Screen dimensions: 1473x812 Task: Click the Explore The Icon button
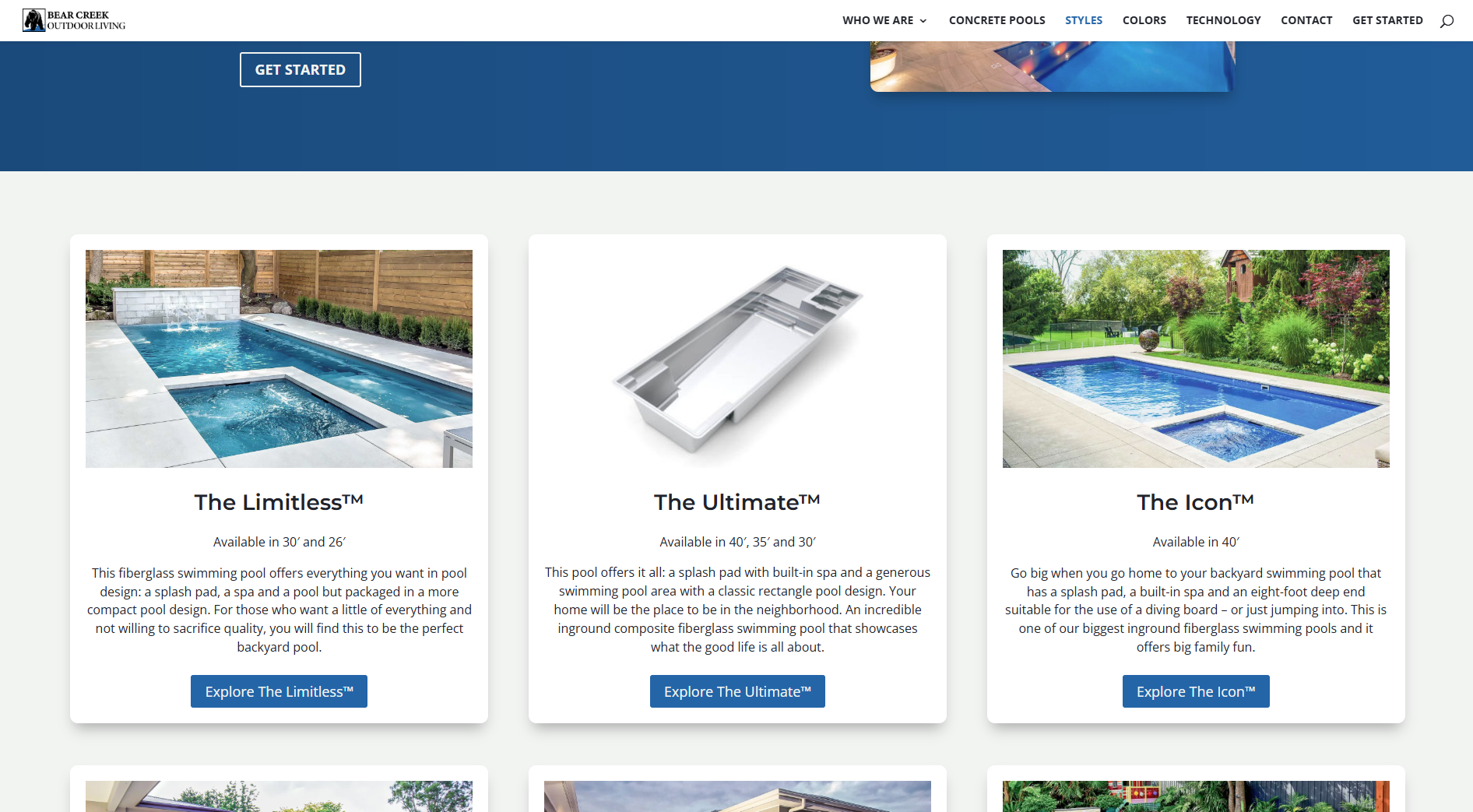1196,691
